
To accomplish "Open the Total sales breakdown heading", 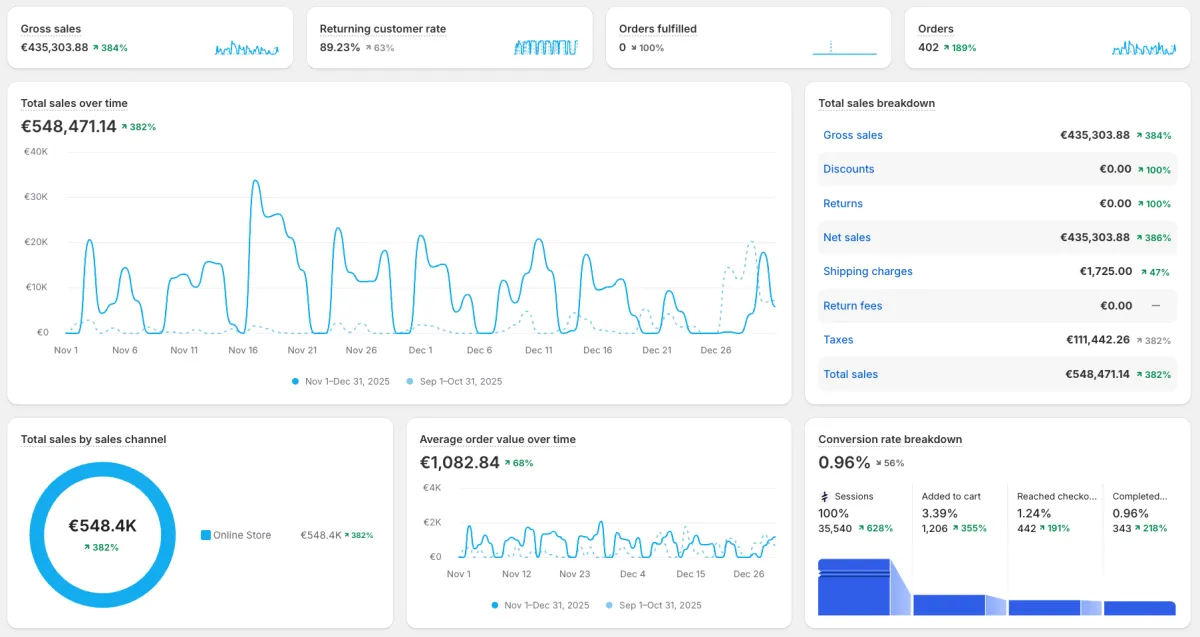I will [x=877, y=103].
